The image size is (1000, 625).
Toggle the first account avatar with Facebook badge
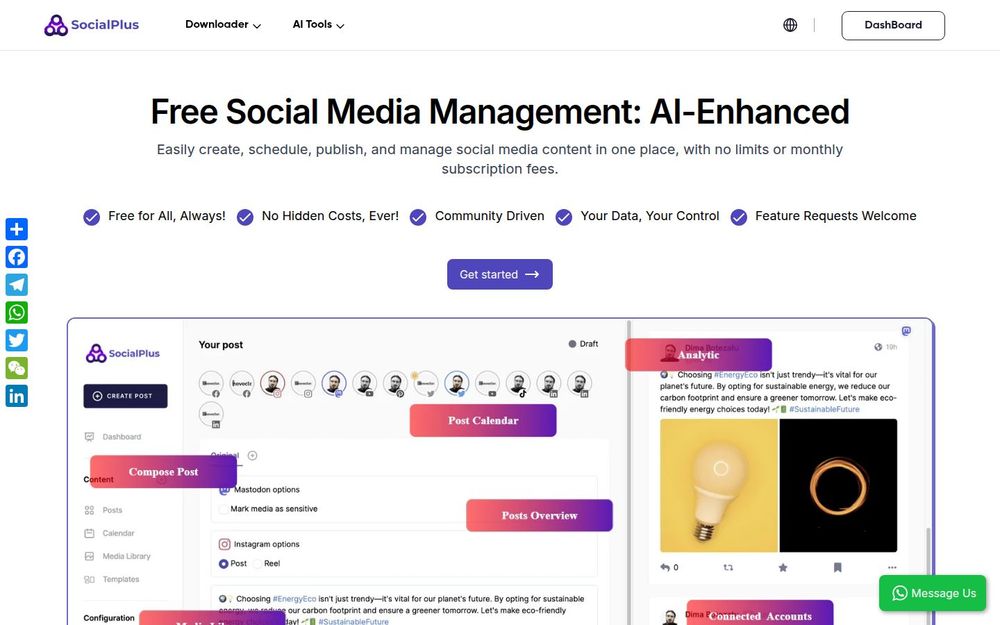211,383
